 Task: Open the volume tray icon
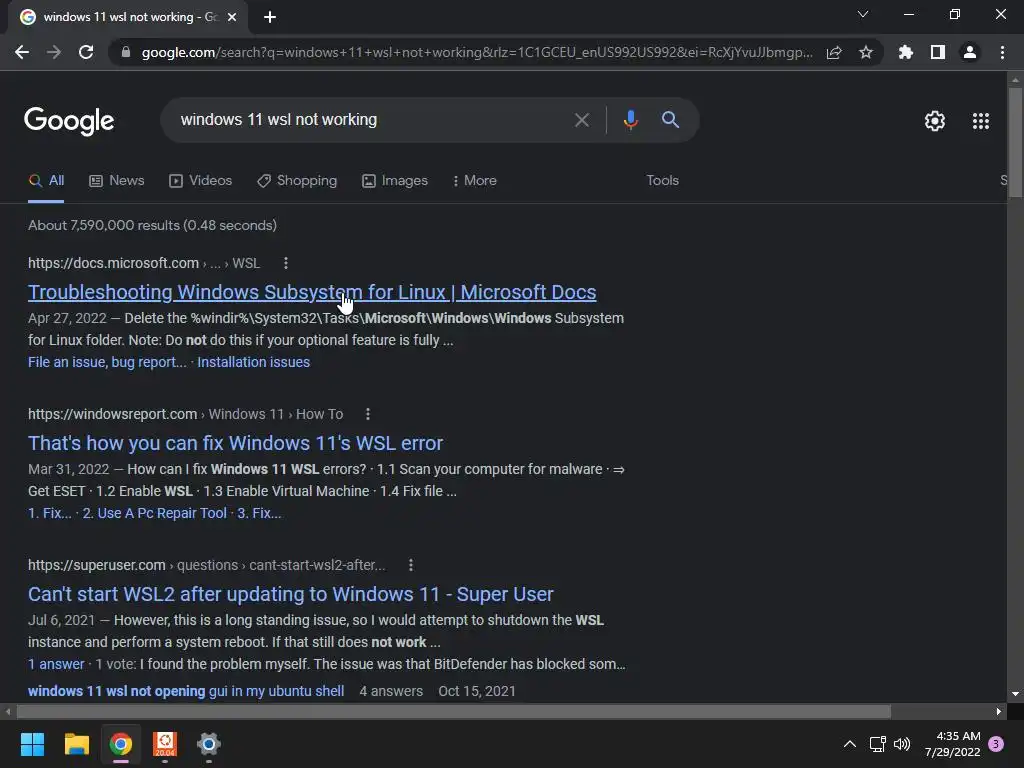(902, 744)
